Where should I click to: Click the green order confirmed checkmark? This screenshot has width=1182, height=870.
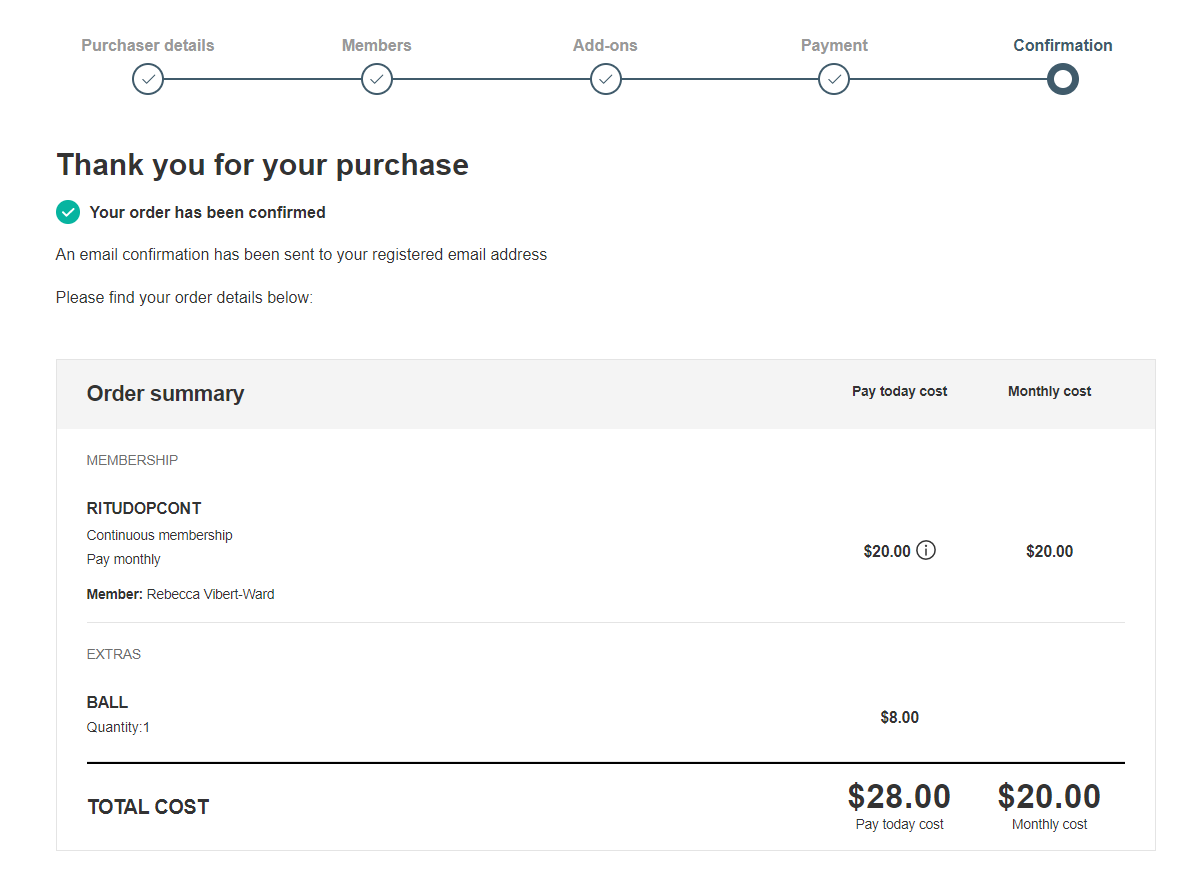point(68,213)
